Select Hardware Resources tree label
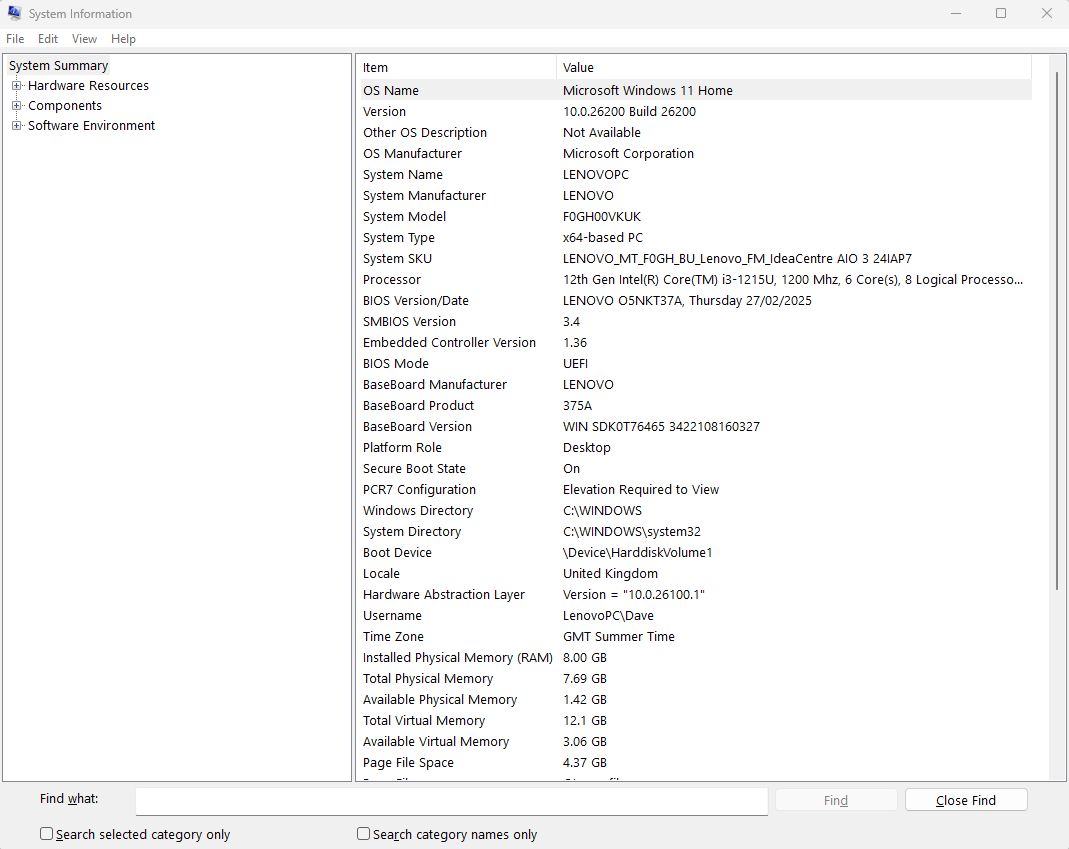The height and width of the screenshot is (849, 1069). click(88, 85)
